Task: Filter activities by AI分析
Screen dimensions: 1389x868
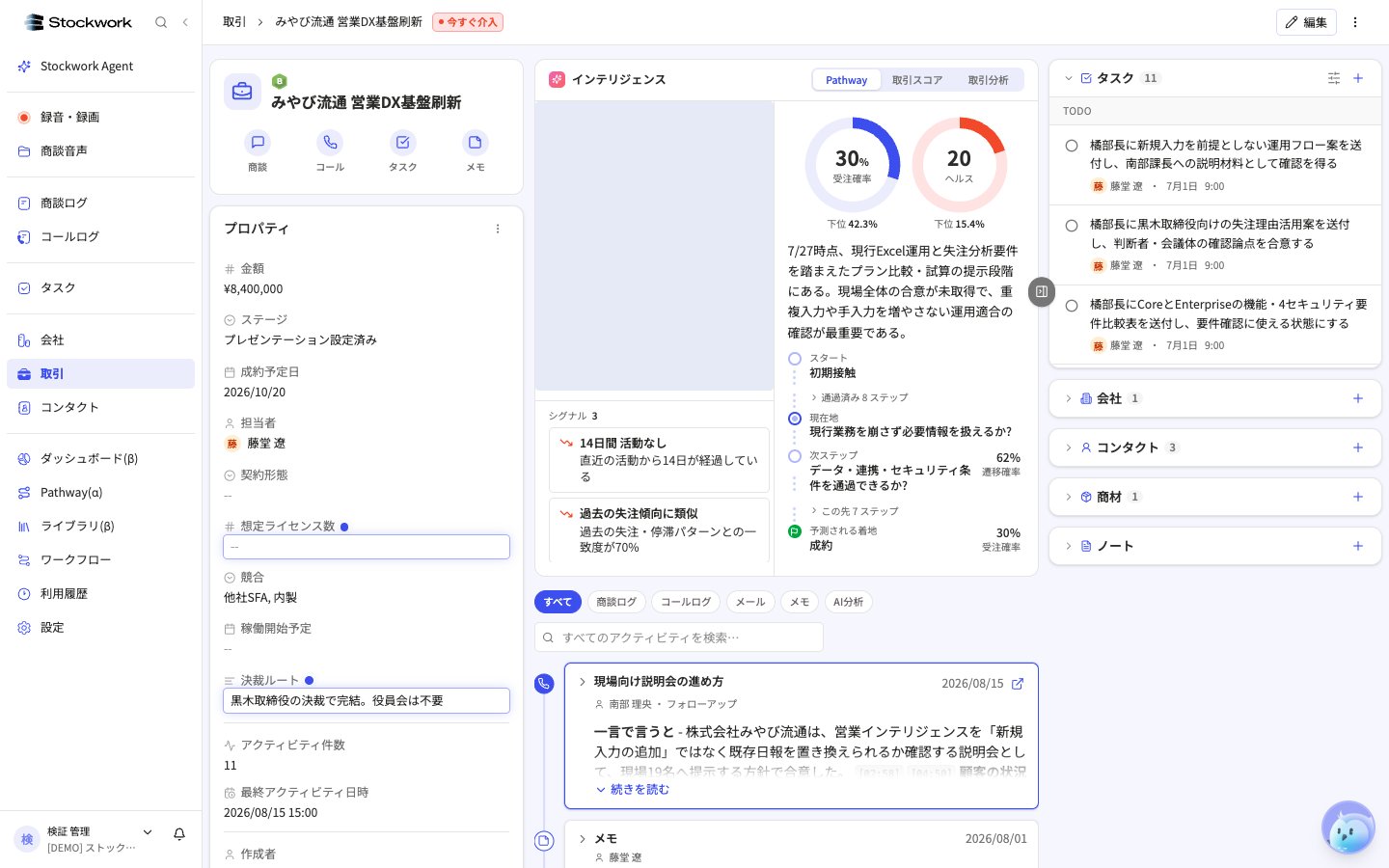Action: click(849, 602)
